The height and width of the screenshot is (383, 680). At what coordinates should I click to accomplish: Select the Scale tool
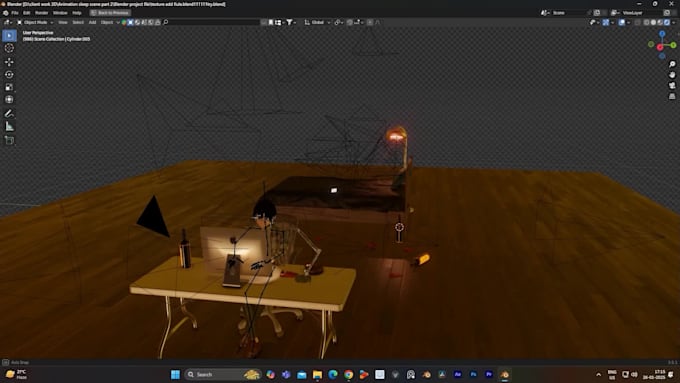click(9, 87)
